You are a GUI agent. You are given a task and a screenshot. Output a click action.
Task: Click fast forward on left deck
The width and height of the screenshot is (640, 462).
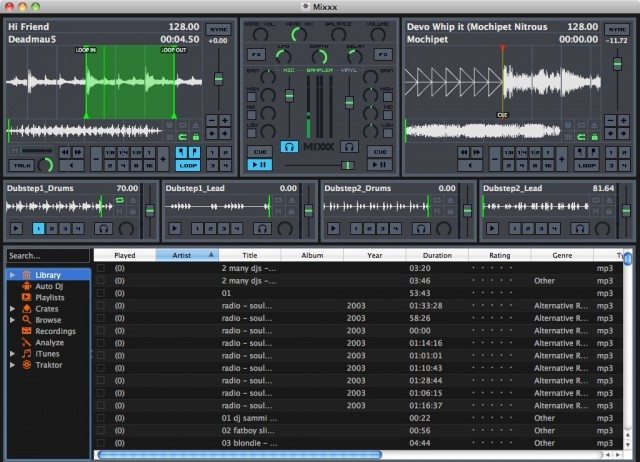coord(78,153)
